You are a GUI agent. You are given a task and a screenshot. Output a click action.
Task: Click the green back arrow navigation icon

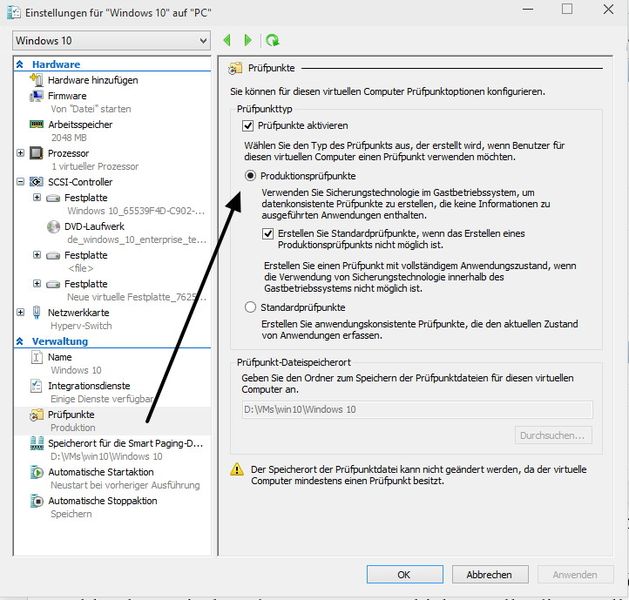pyautogui.click(x=227, y=40)
